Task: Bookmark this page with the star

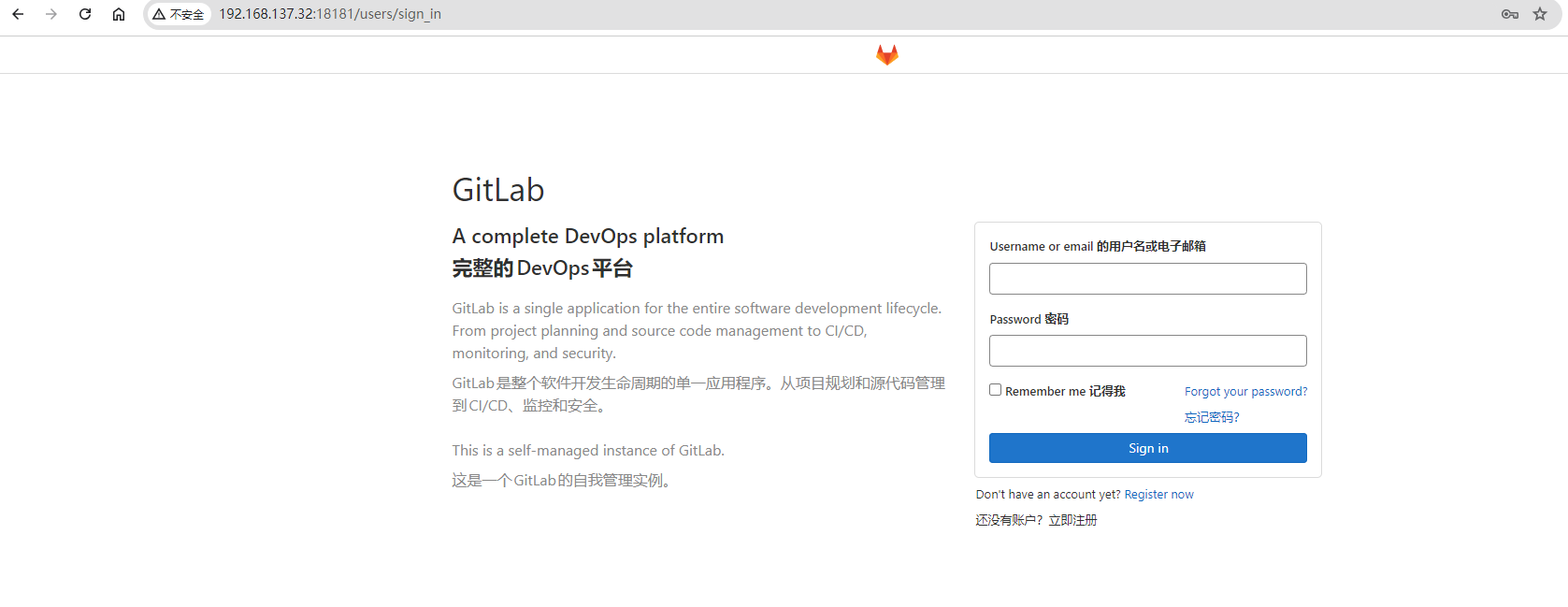Action: (1540, 14)
